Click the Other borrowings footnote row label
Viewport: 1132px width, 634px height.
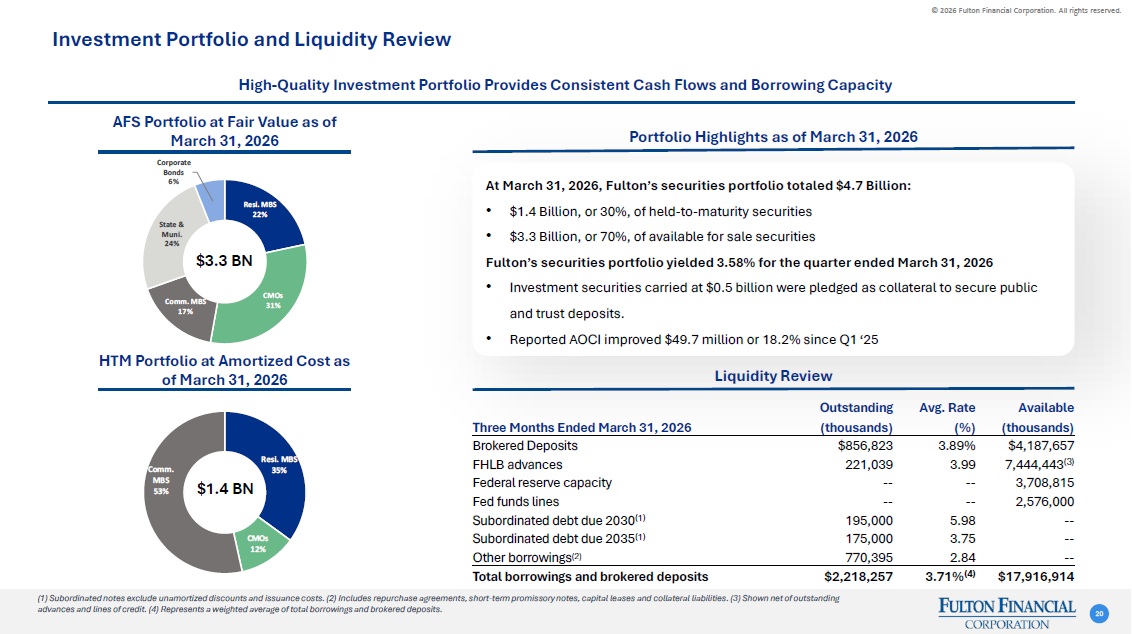point(527,557)
